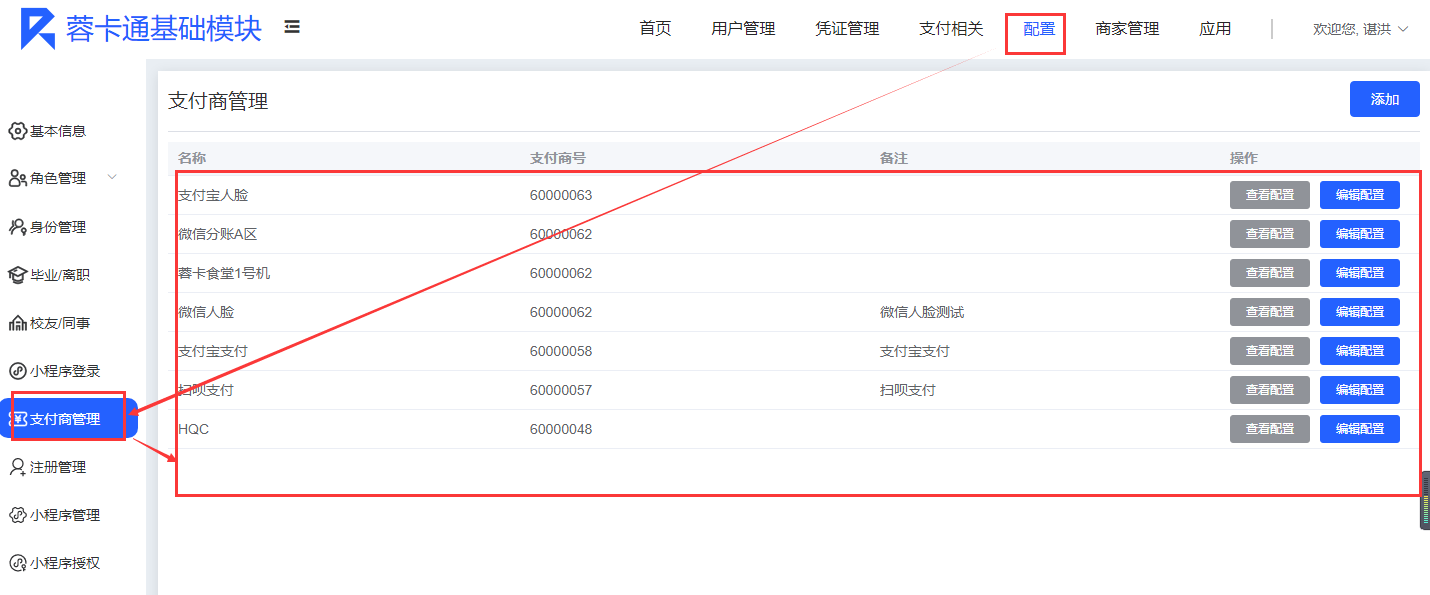
Task: Go to 支付相关 in top navigation
Action: (951, 29)
